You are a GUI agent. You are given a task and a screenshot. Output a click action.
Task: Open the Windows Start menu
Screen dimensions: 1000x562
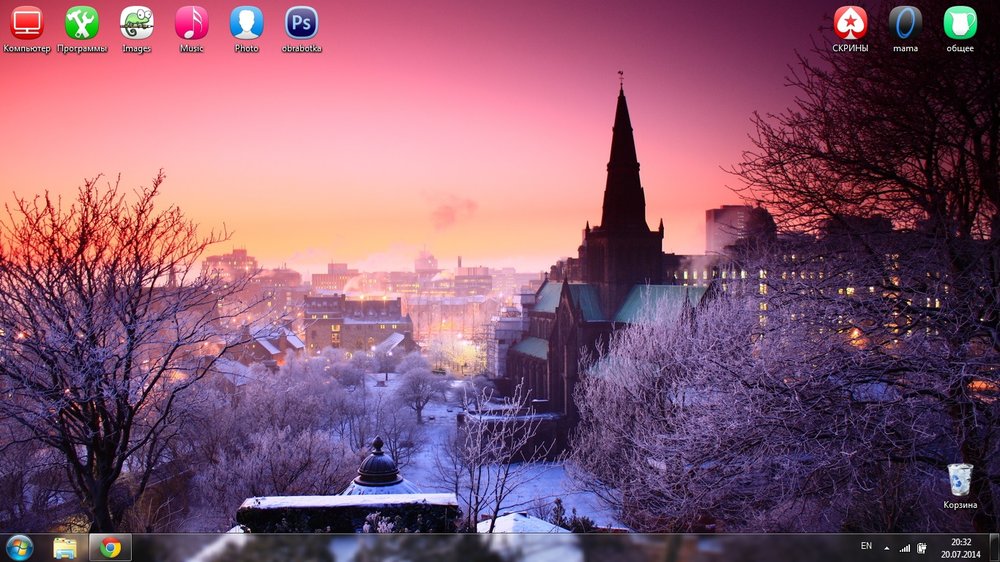[x=19, y=547]
